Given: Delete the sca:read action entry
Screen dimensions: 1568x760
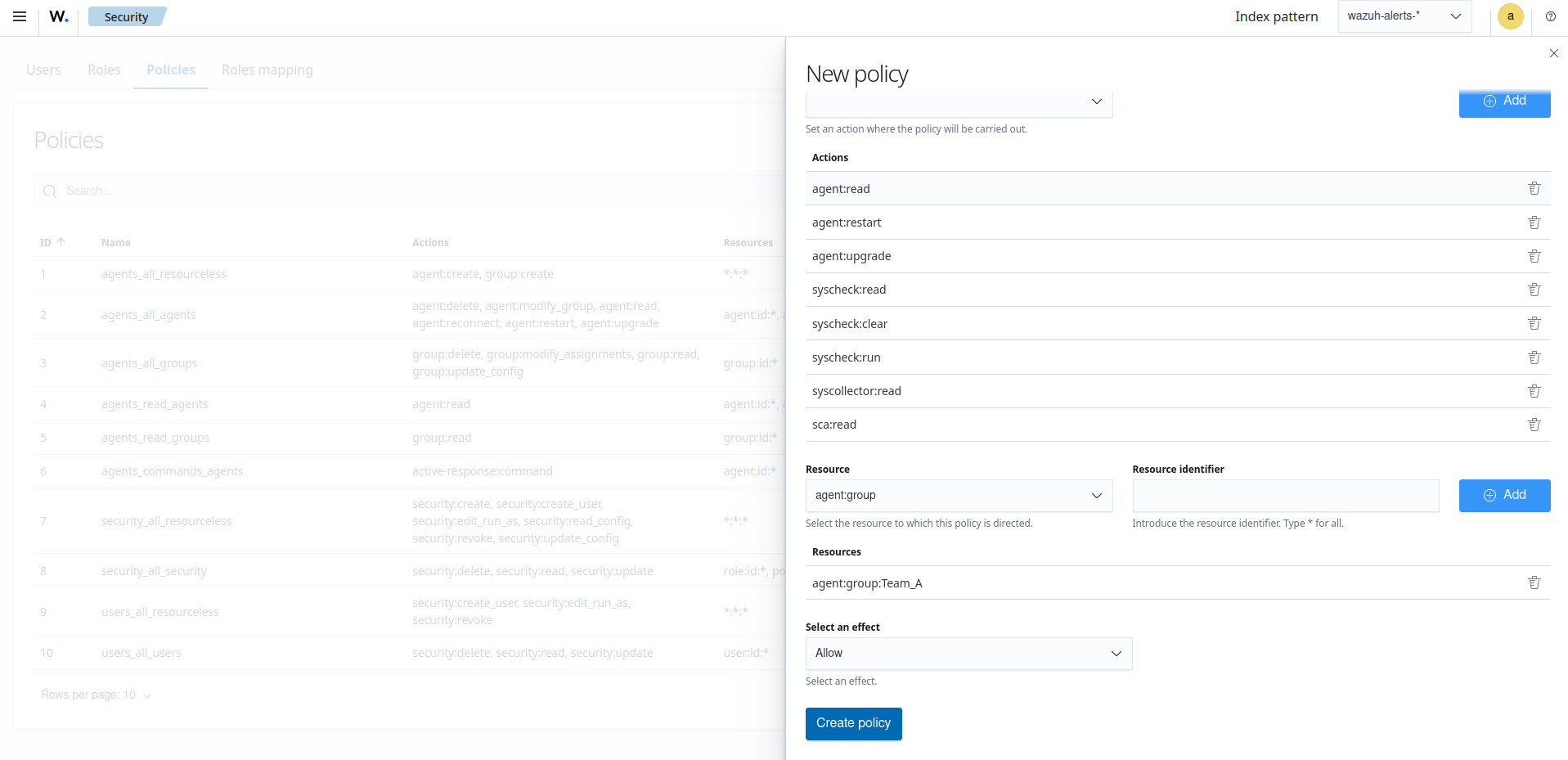Looking at the screenshot, I should 1534,425.
